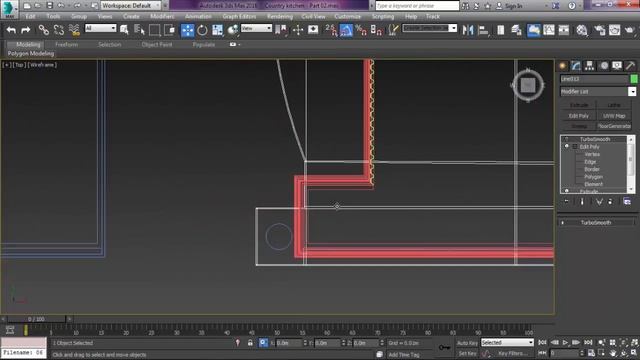
Task: Open the Modifier List dropdown
Action: [x=598, y=91]
